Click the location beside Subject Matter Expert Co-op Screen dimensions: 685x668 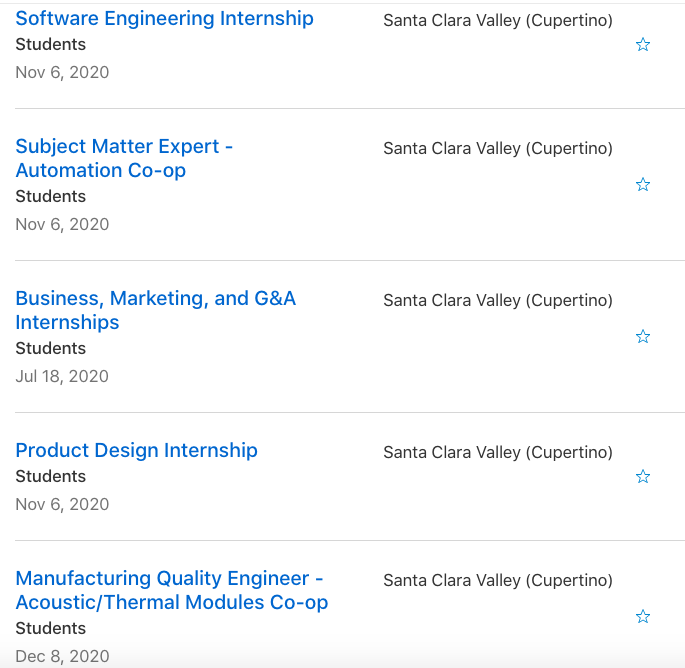tap(497, 148)
